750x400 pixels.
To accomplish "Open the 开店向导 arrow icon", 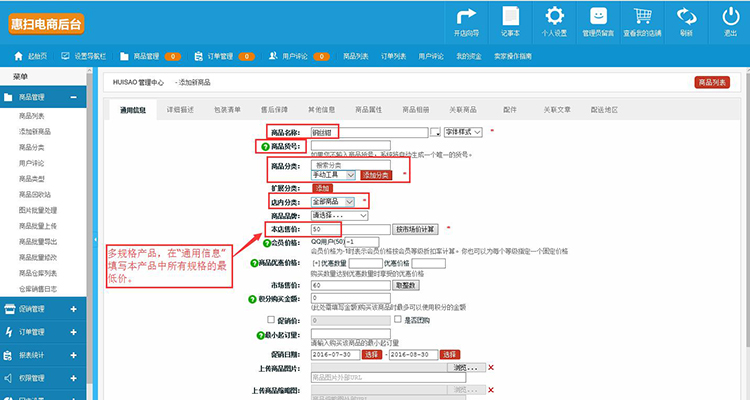I will tap(466, 17).
